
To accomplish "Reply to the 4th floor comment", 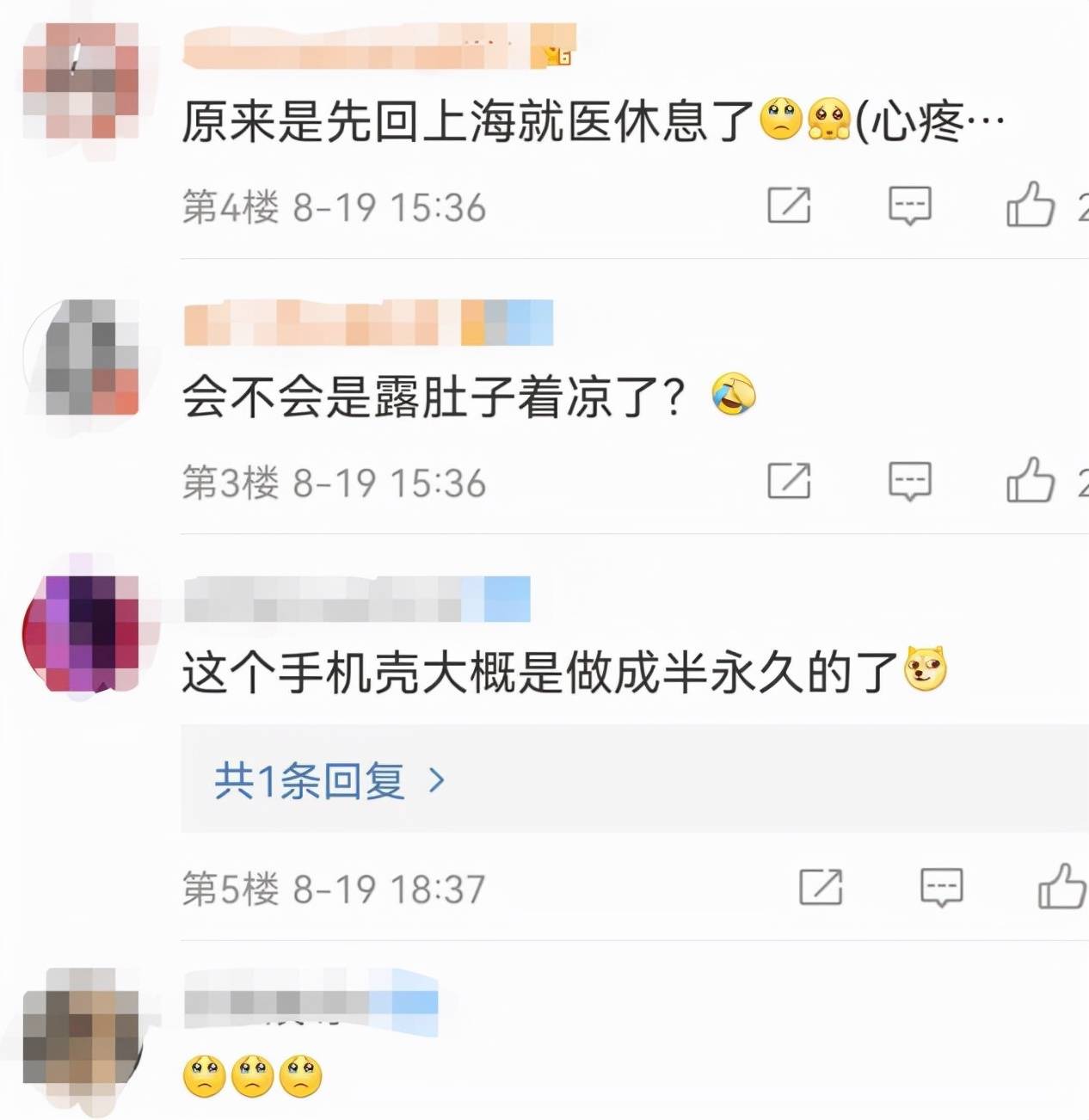I will [909, 206].
